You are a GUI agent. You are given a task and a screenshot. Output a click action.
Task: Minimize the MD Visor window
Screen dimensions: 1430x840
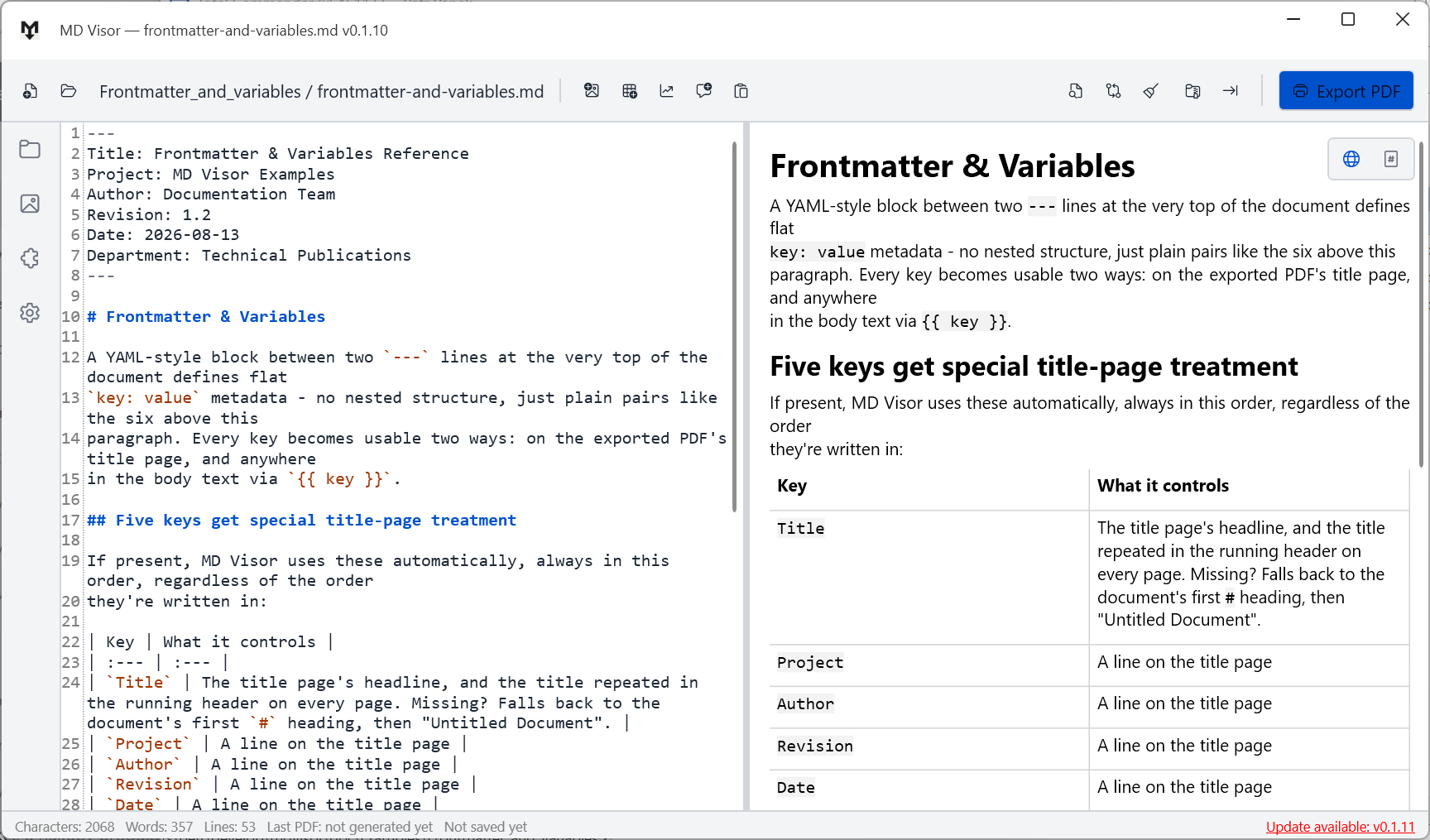(1294, 19)
